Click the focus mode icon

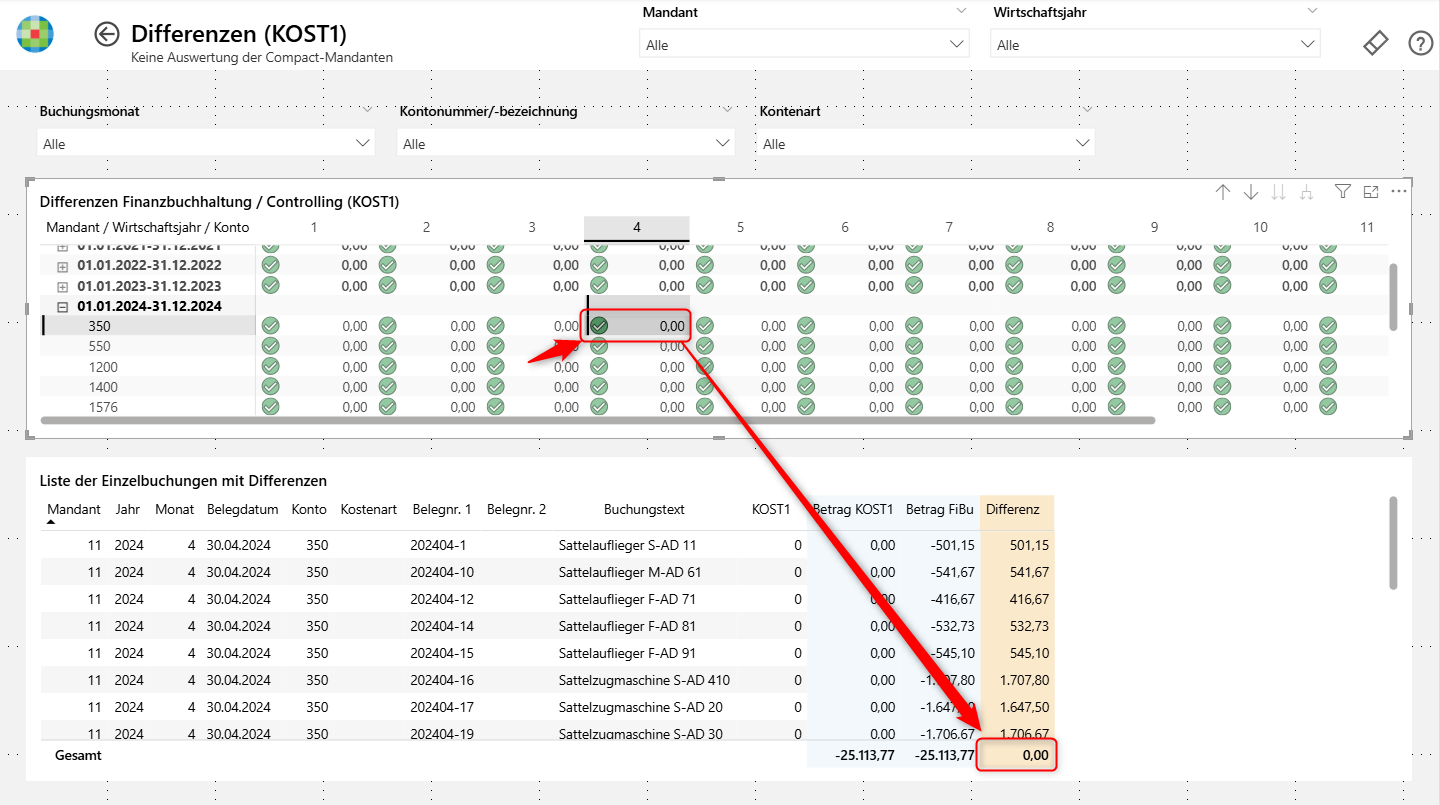pyautogui.click(x=1371, y=191)
